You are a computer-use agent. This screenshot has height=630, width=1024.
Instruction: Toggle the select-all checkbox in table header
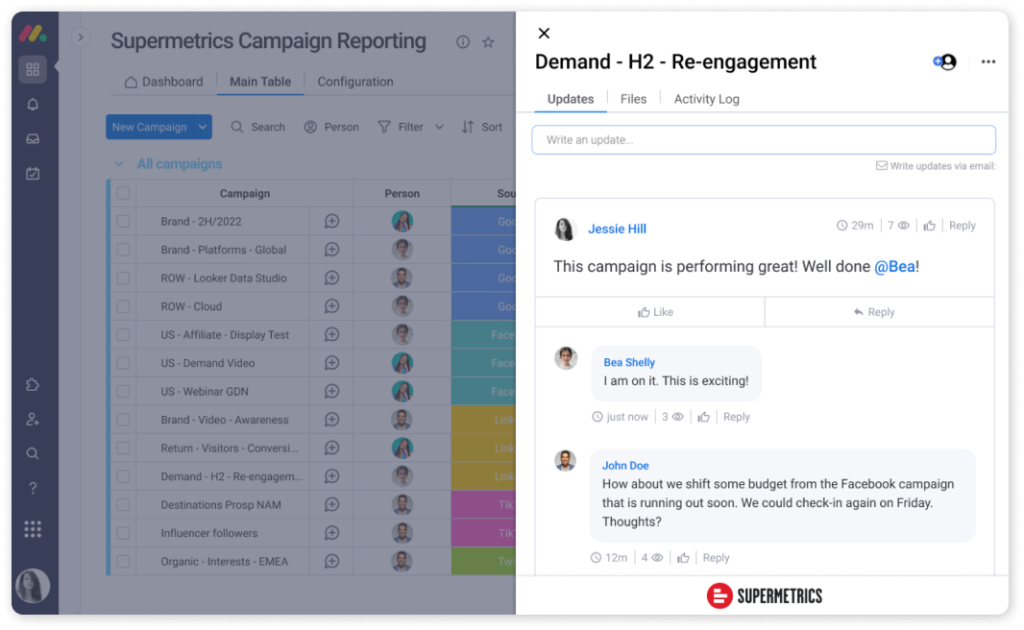(123, 193)
